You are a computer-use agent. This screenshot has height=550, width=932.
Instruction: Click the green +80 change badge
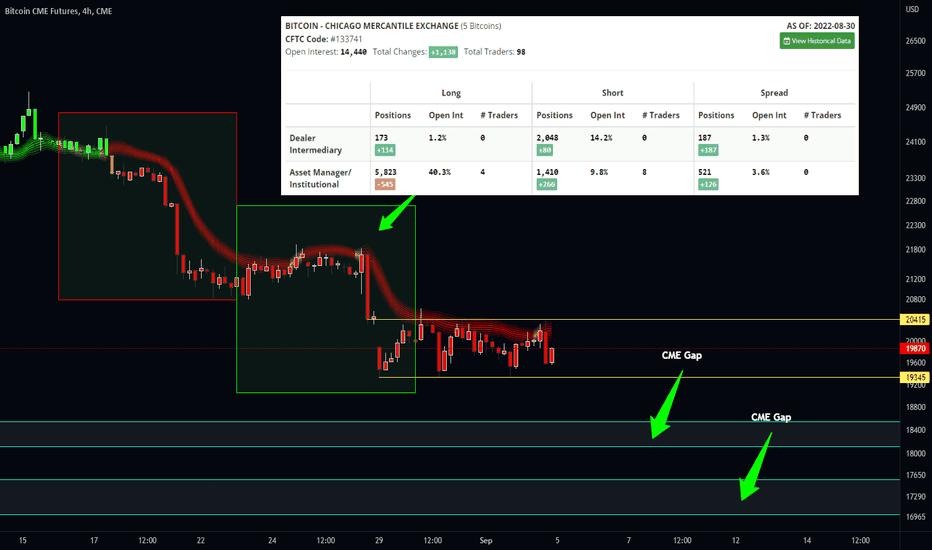(x=544, y=150)
